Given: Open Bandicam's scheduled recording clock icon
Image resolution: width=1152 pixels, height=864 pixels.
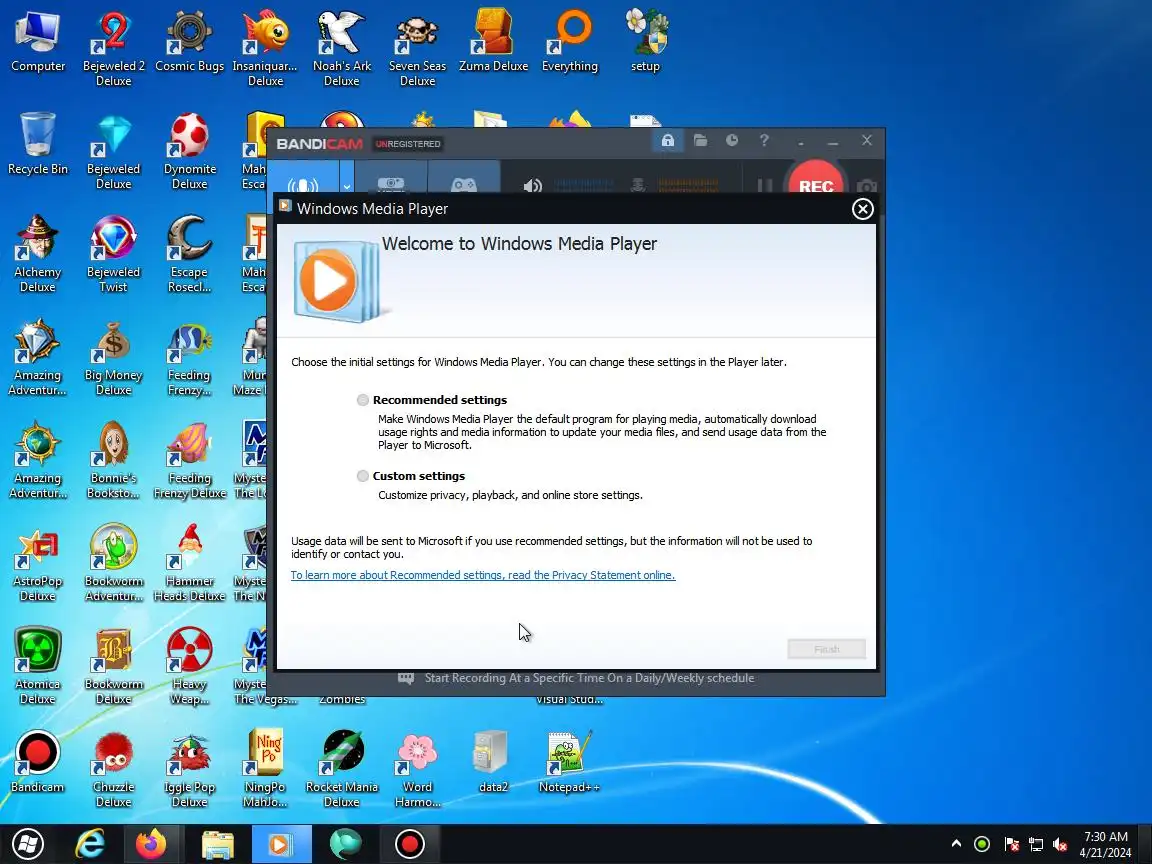Looking at the screenshot, I should tap(732, 140).
